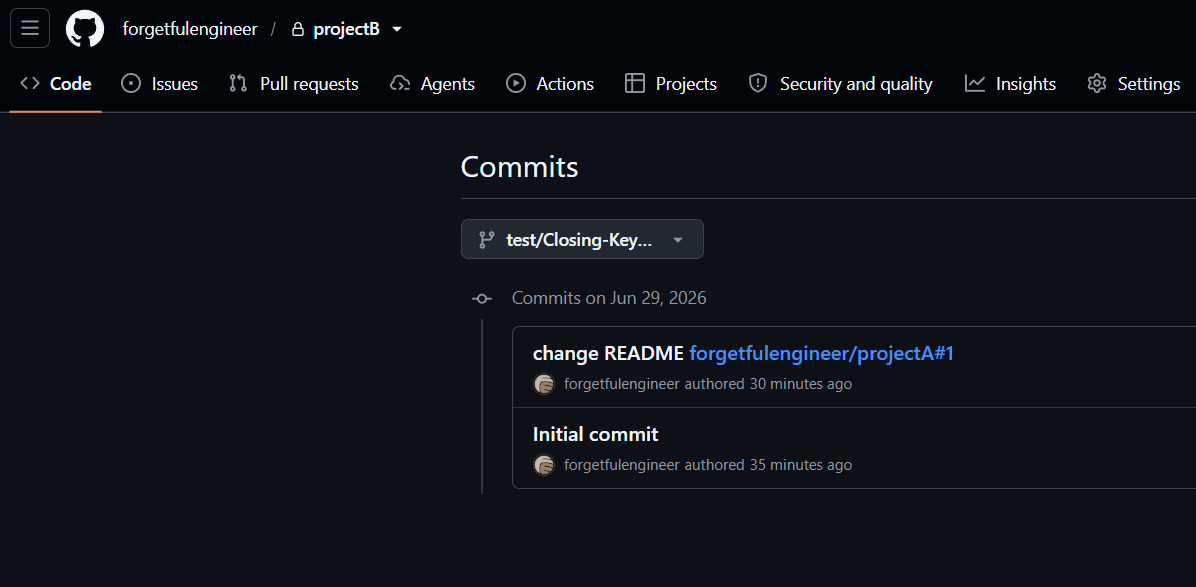This screenshot has width=1196, height=587.
Task: Click the Insights graph icon
Action: pyautogui.click(x=975, y=84)
